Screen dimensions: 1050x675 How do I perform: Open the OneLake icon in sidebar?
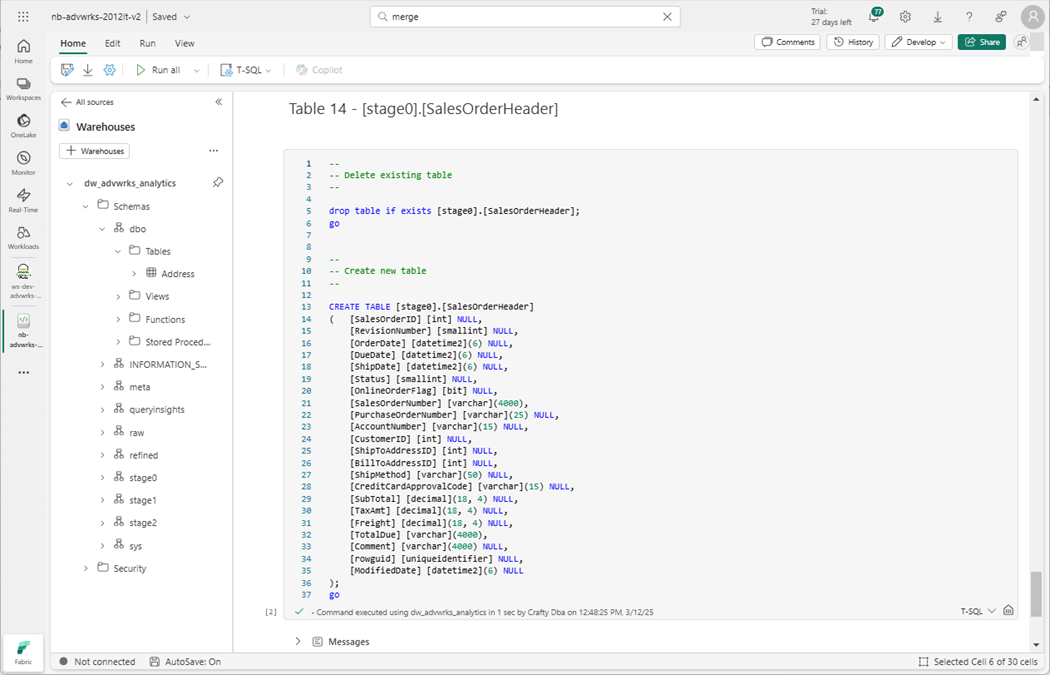click(x=23, y=125)
